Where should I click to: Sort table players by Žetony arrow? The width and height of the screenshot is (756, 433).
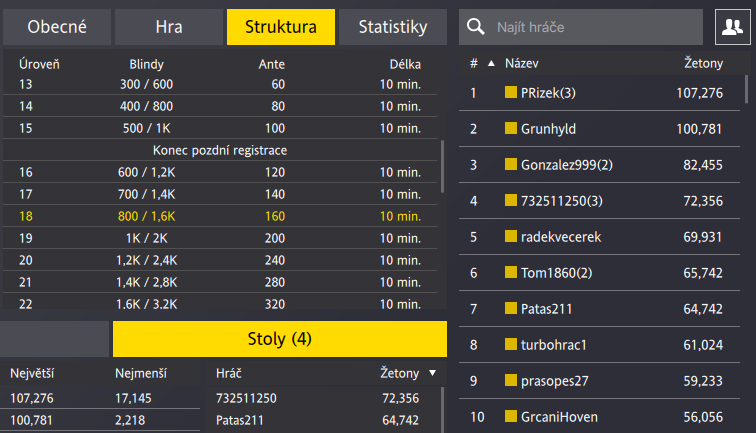click(x=432, y=373)
